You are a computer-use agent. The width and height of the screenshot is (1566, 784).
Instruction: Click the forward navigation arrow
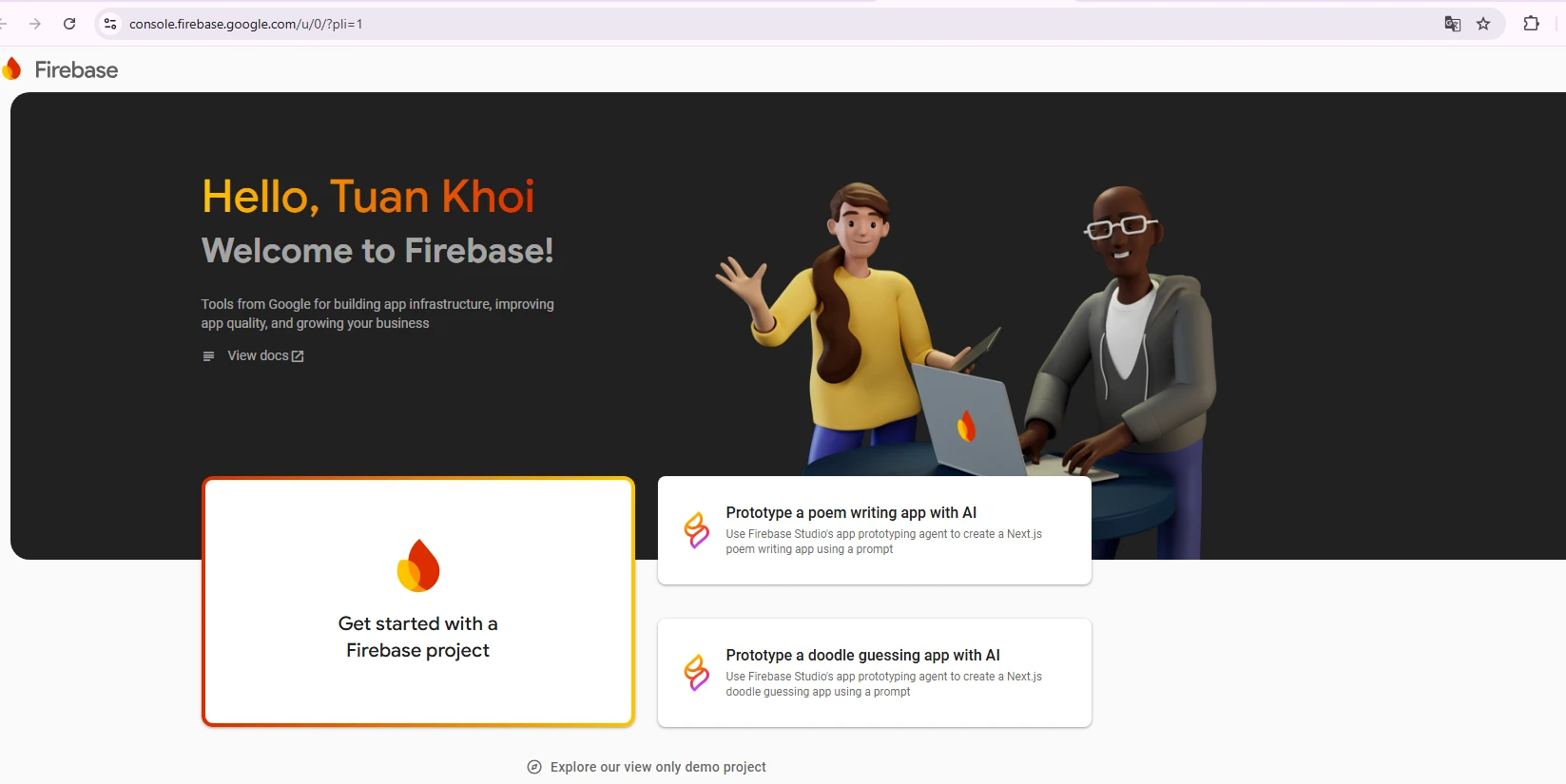[x=35, y=24]
